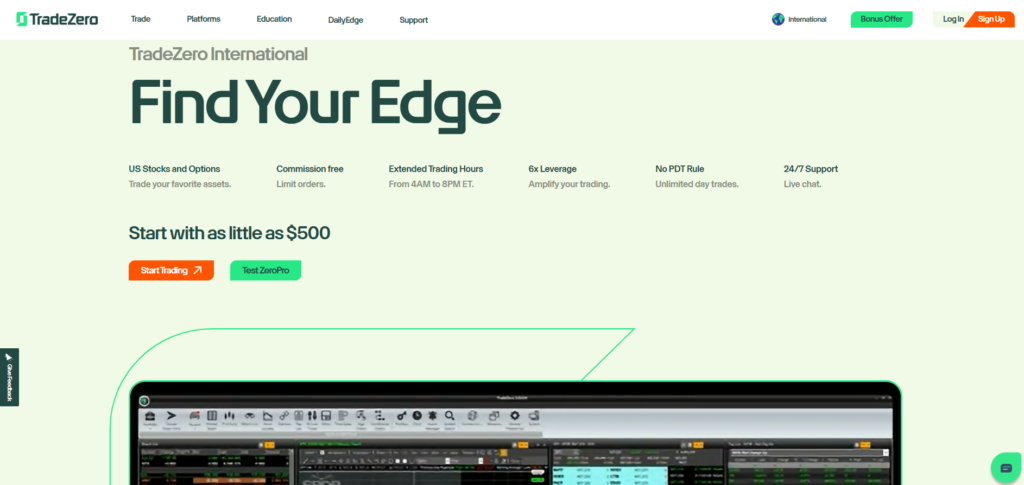
Task: Click the clock icon in ZeroPro toolbar
Action: click(x=417, y=415)
